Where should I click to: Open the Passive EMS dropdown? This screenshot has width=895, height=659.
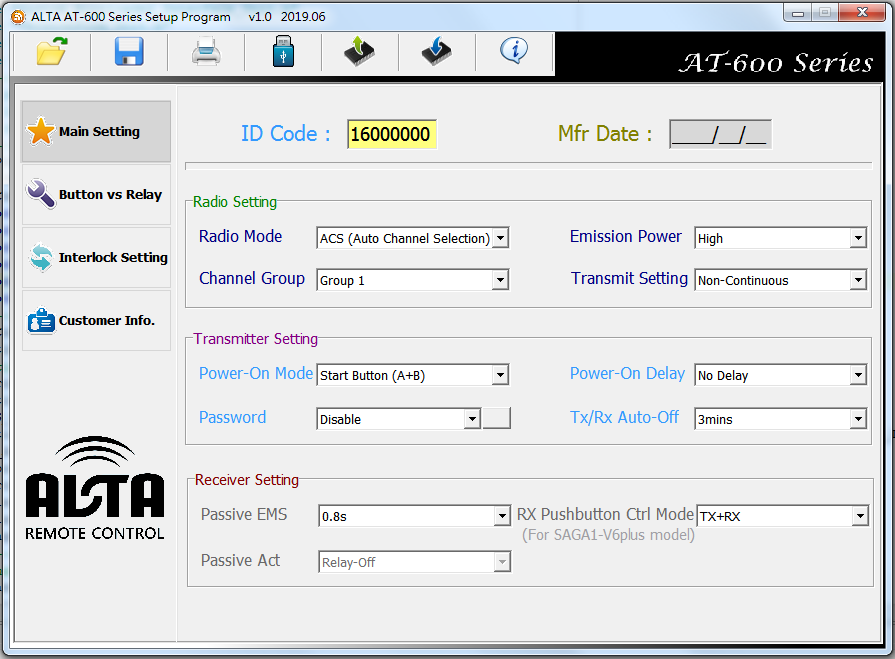coord(414,516)
